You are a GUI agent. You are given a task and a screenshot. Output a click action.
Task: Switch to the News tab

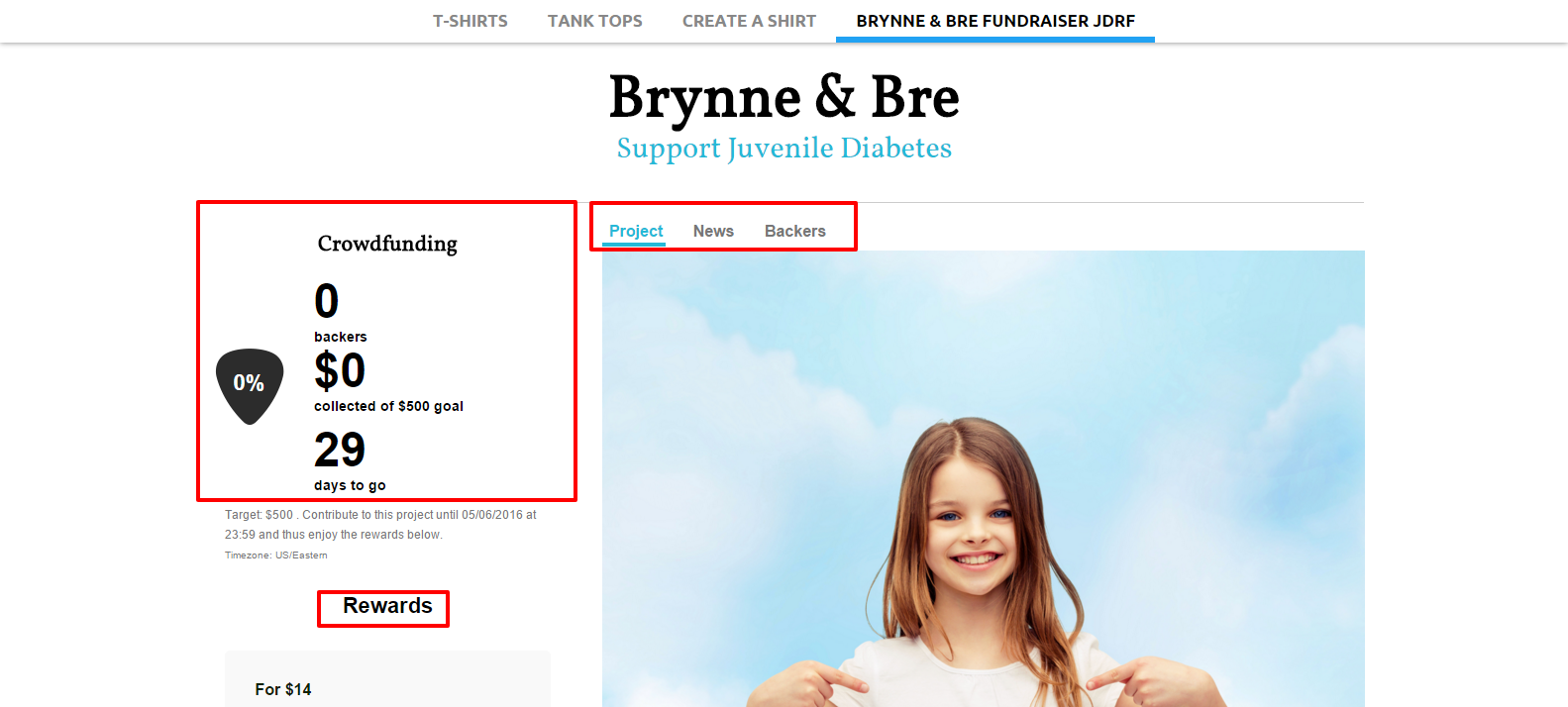[x=713, y=231]
